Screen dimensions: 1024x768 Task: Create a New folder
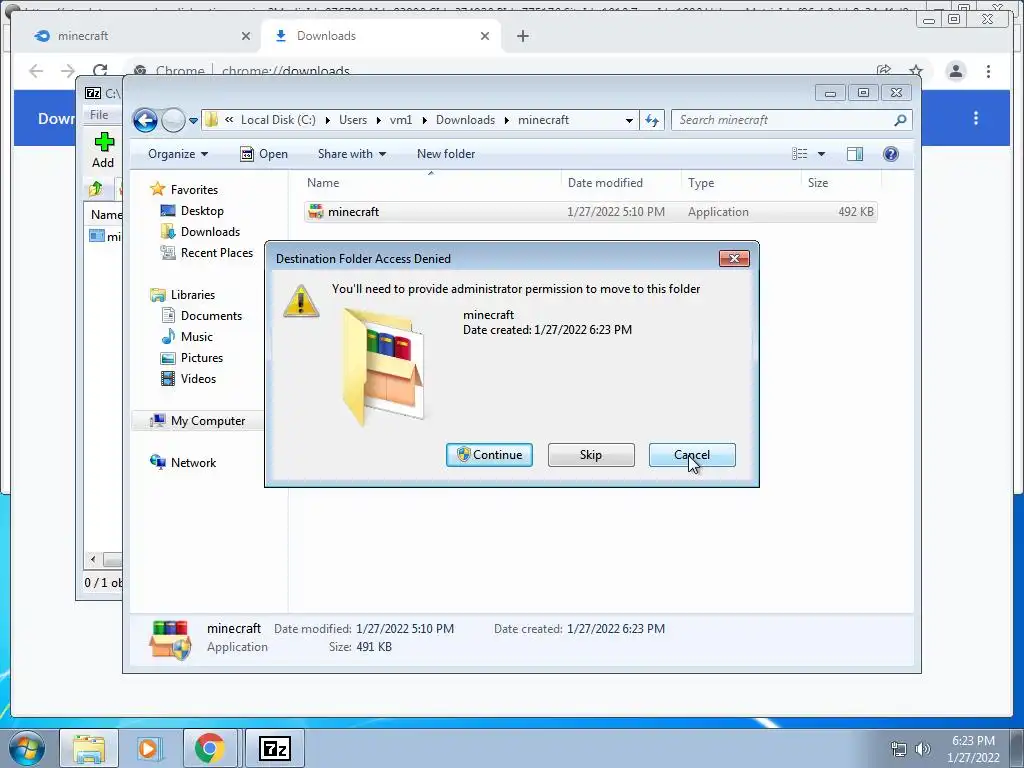pyautogui.click(x=446, y=154)
